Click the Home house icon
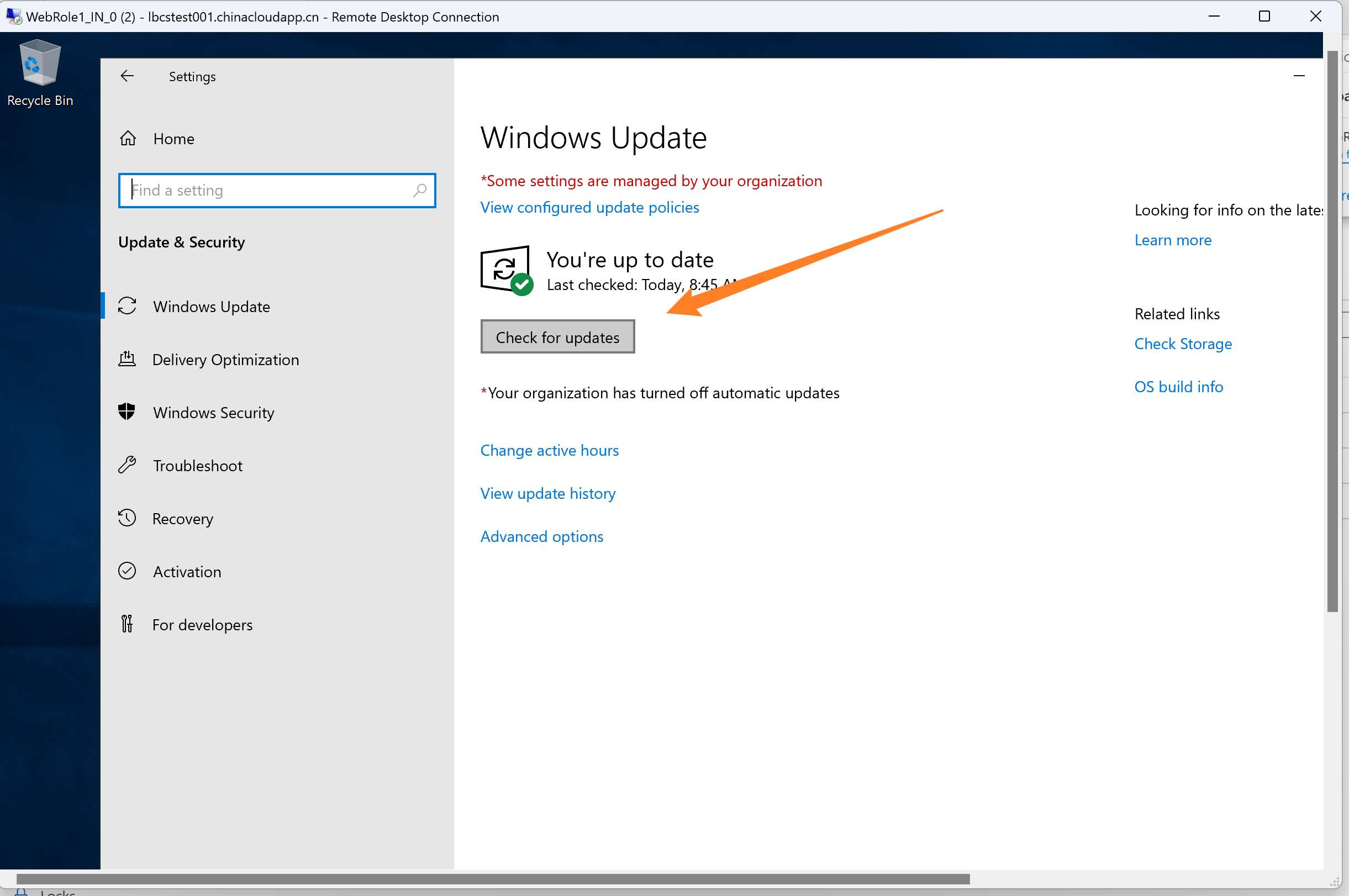 [x=128, y=138]
